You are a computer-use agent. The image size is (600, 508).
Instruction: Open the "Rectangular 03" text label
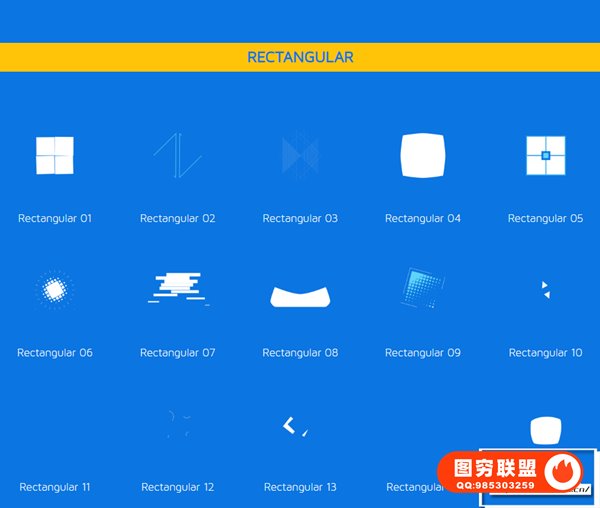click(300, 218)
